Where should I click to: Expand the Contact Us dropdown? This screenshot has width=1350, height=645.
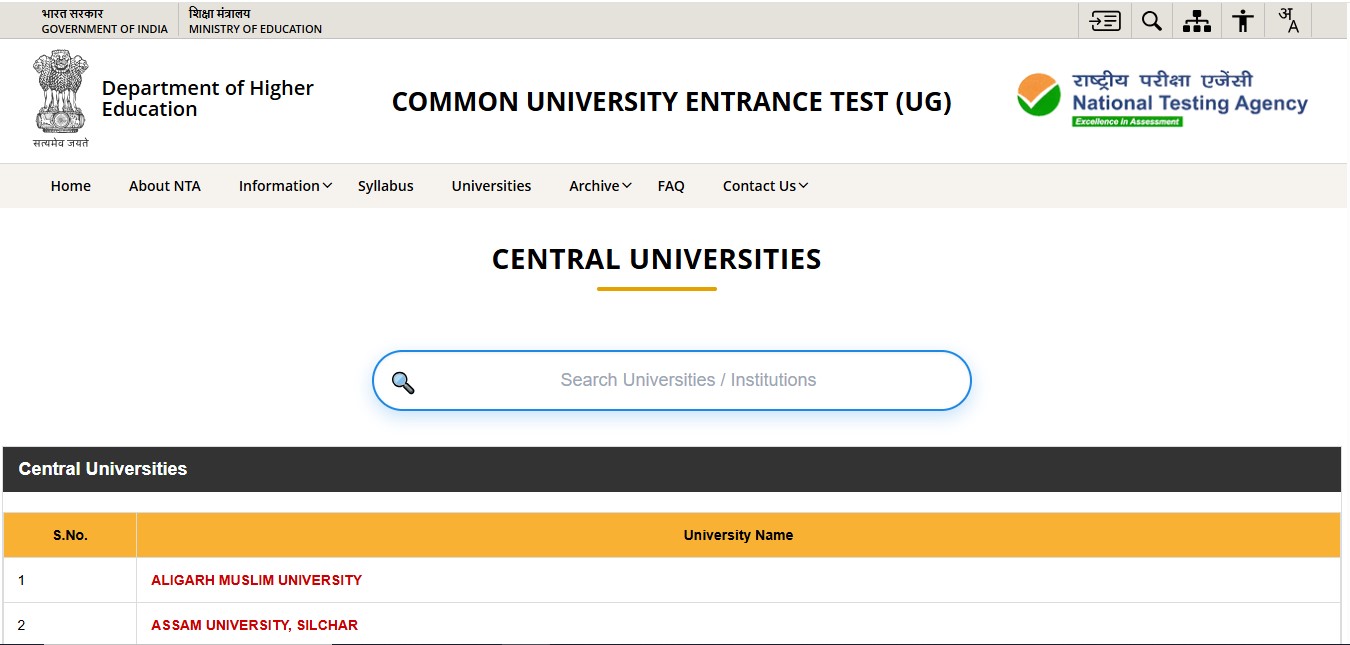(766, 186)
